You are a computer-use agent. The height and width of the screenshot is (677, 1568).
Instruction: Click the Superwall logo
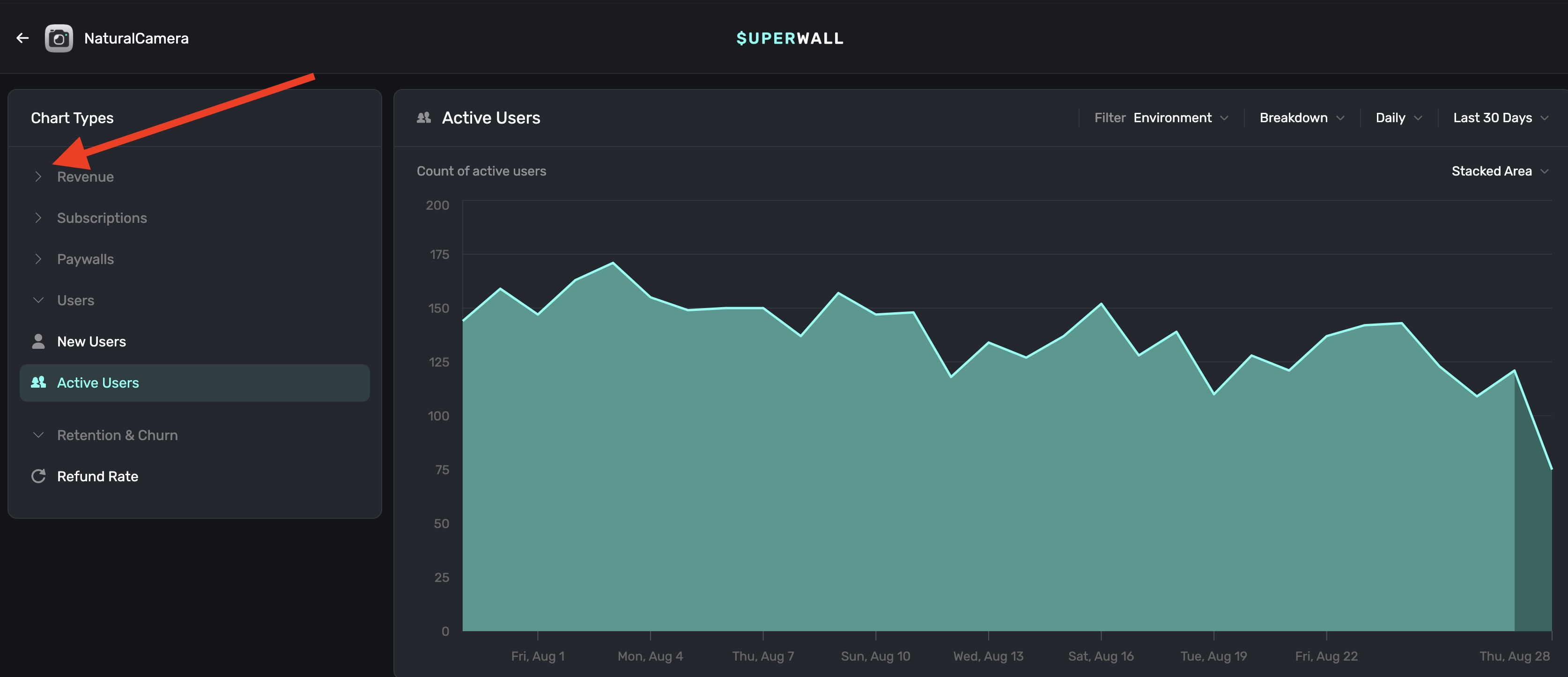point(790,38)
